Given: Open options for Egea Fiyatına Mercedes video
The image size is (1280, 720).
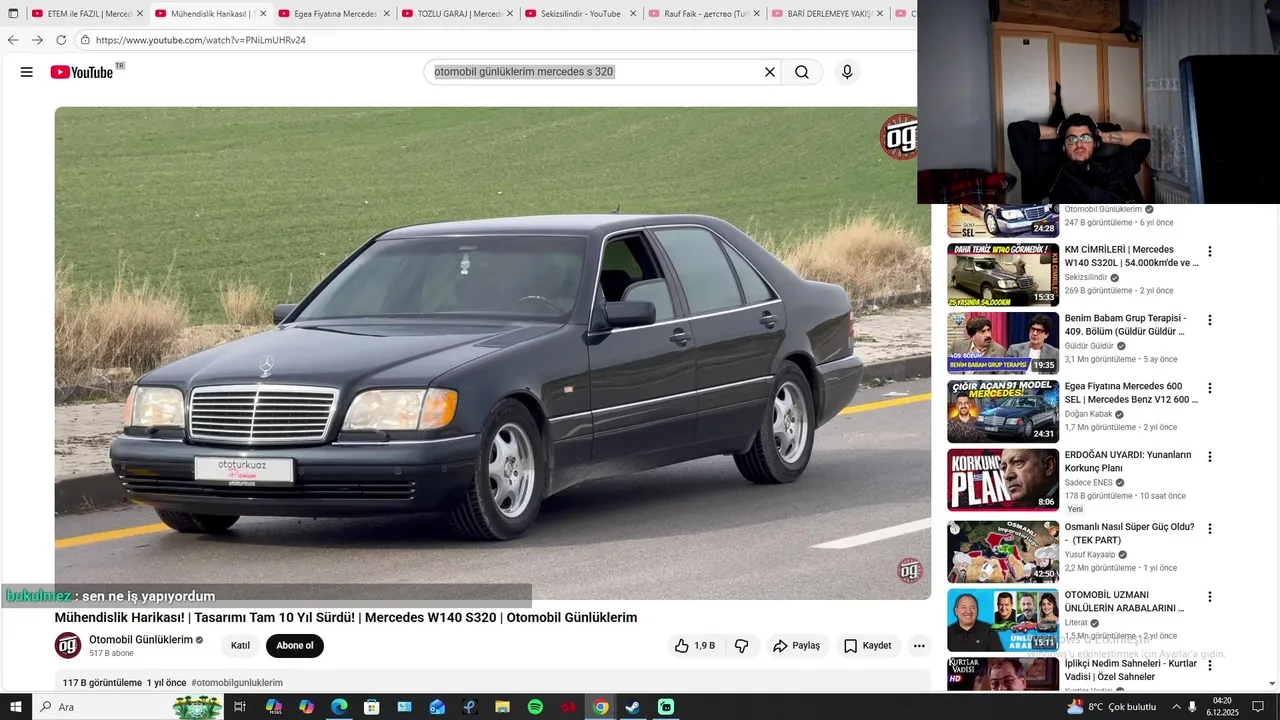Looking at the screenshot, I should (1209, 388).
